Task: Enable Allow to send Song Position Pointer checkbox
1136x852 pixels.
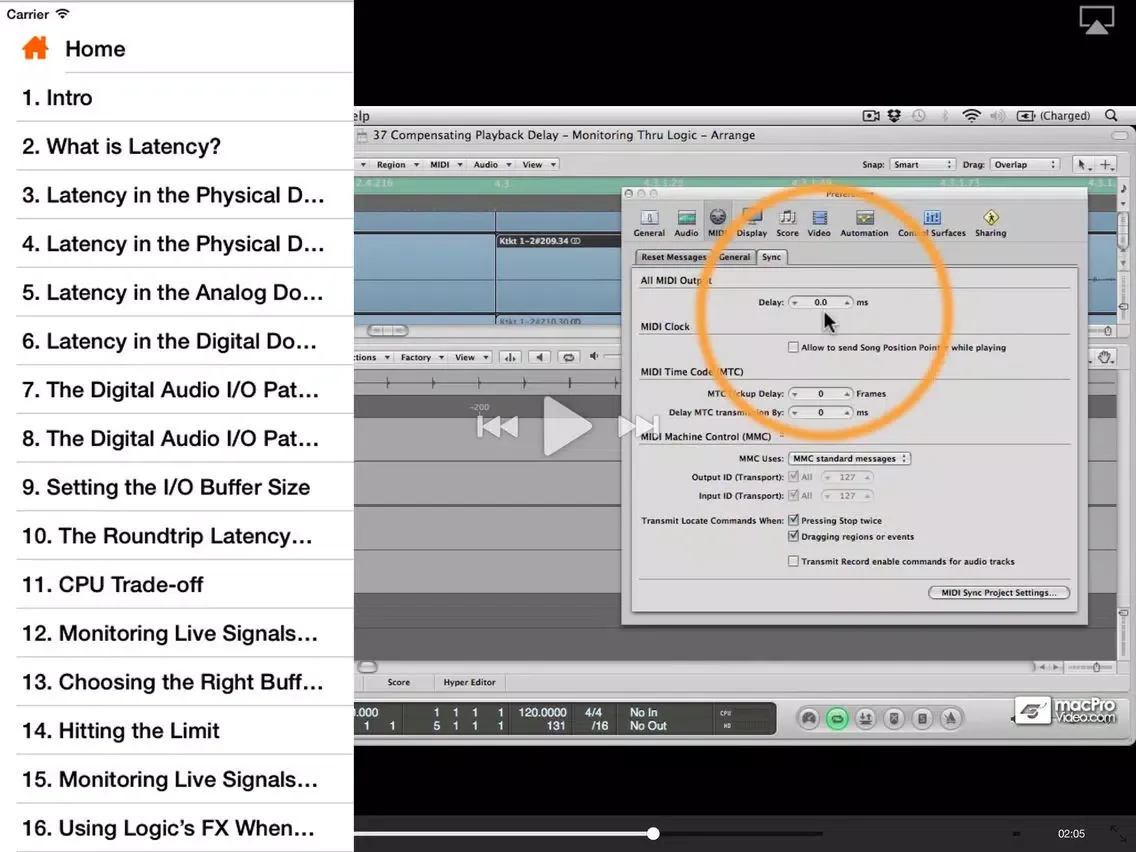Action: coord(793,347)
